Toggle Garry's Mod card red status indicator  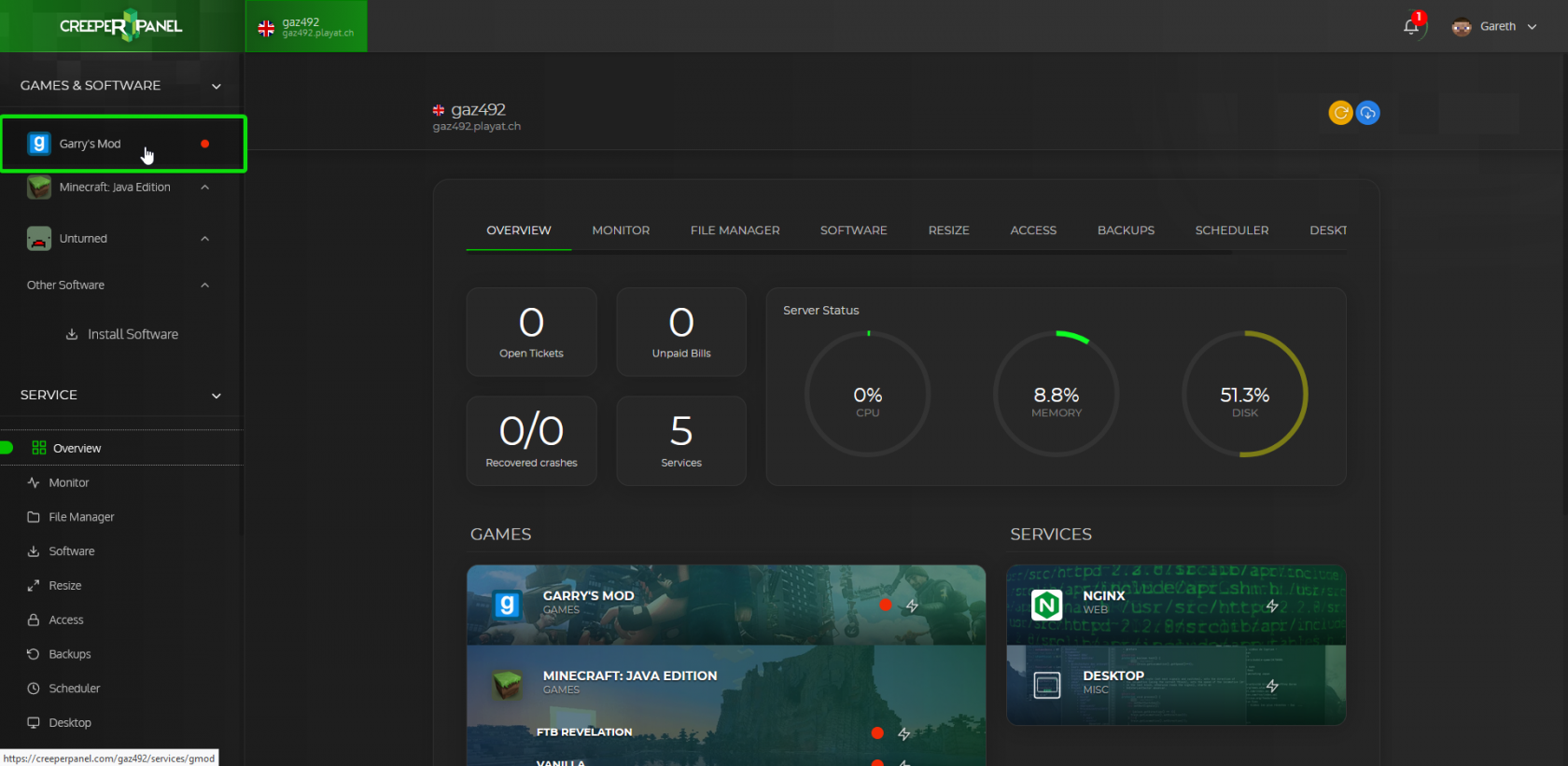[885, 605]
